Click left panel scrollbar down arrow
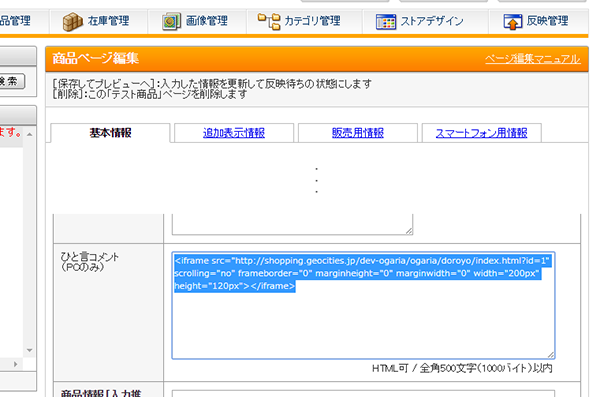Viewport: 600px width, 397px height. [29, 350]
